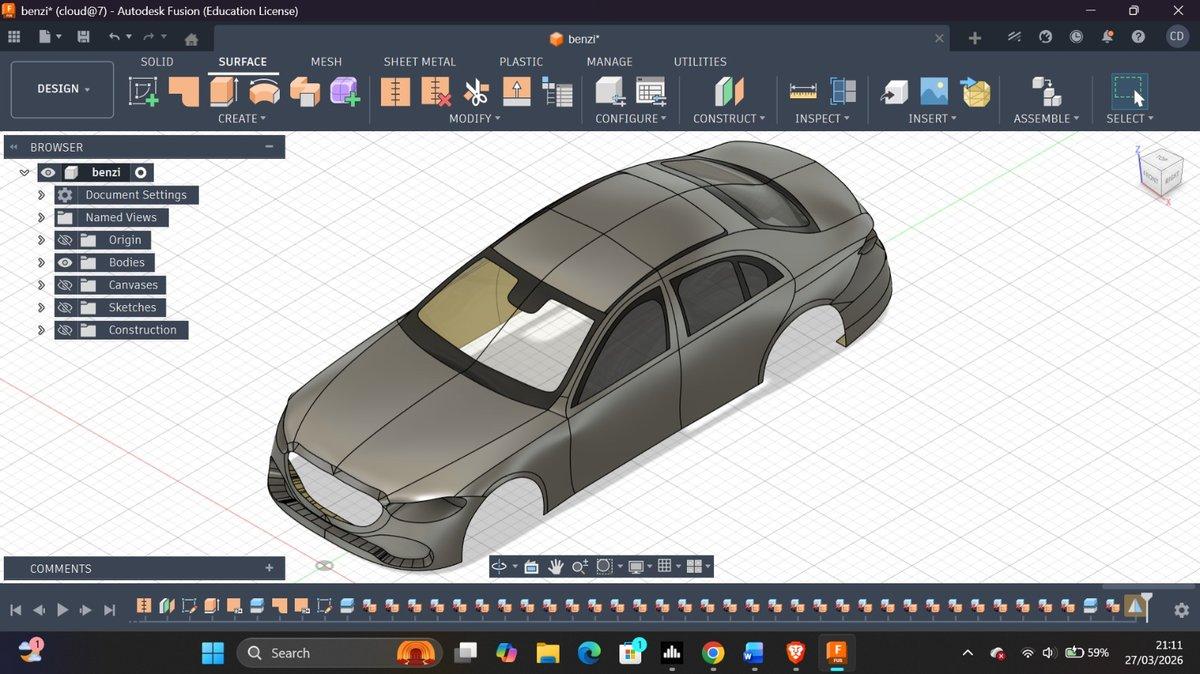Screen dimensions: 1200x674
Task: Select the Pan hand tool
Action: [x=556, y=567]
